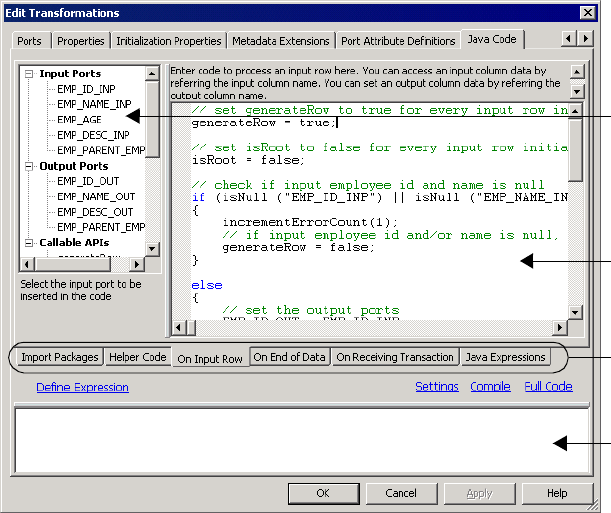The height and width of the screenshot is (513, 611).
Task: Click the tab scroll right arrow
Action: (x=585, y=39)
